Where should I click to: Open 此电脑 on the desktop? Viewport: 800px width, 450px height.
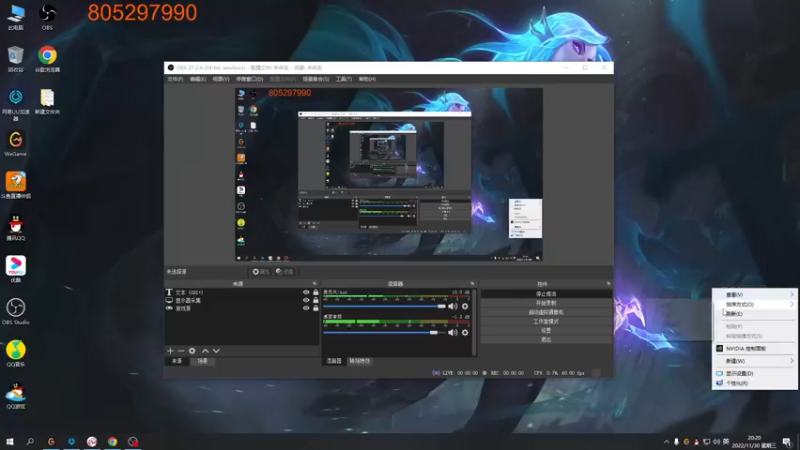(16, 17)
